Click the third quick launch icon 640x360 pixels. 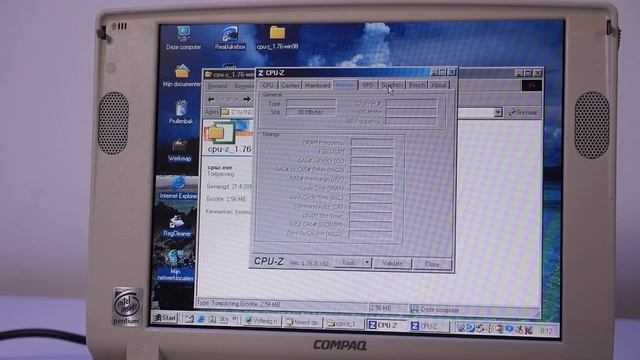pyautogui.click(x=212, y=320)
